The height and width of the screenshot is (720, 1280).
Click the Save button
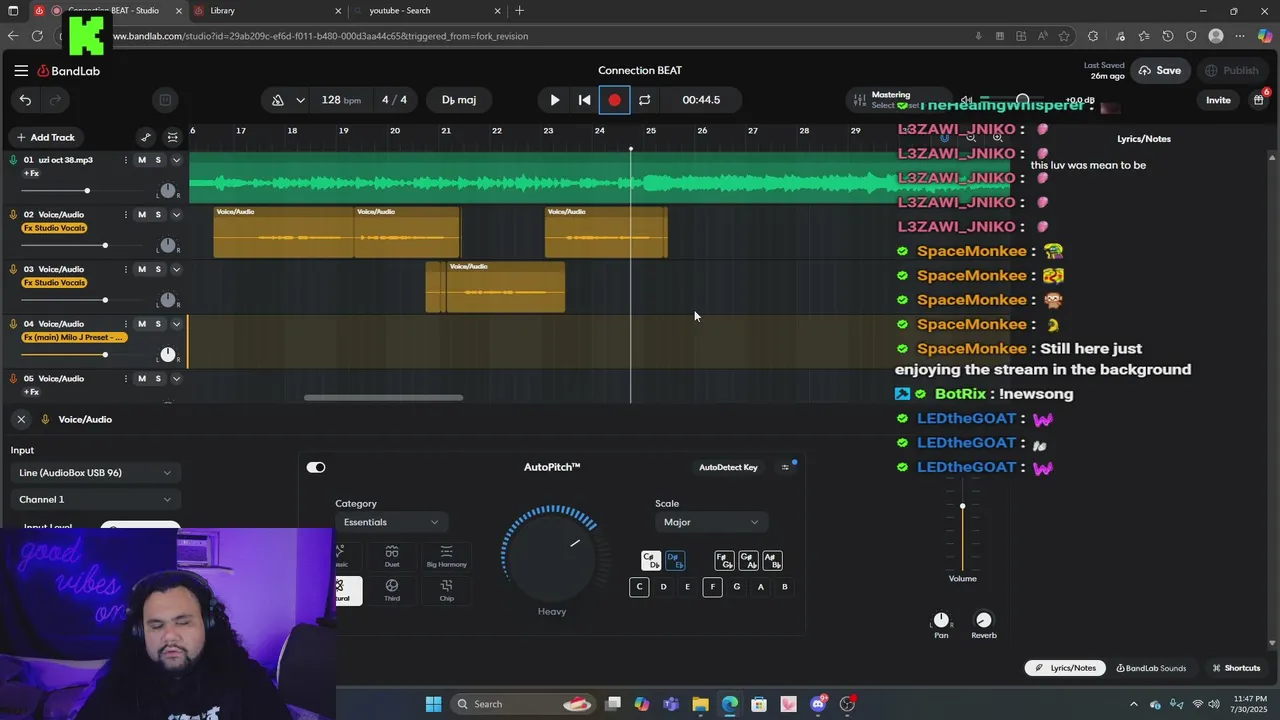[1159, 71]
